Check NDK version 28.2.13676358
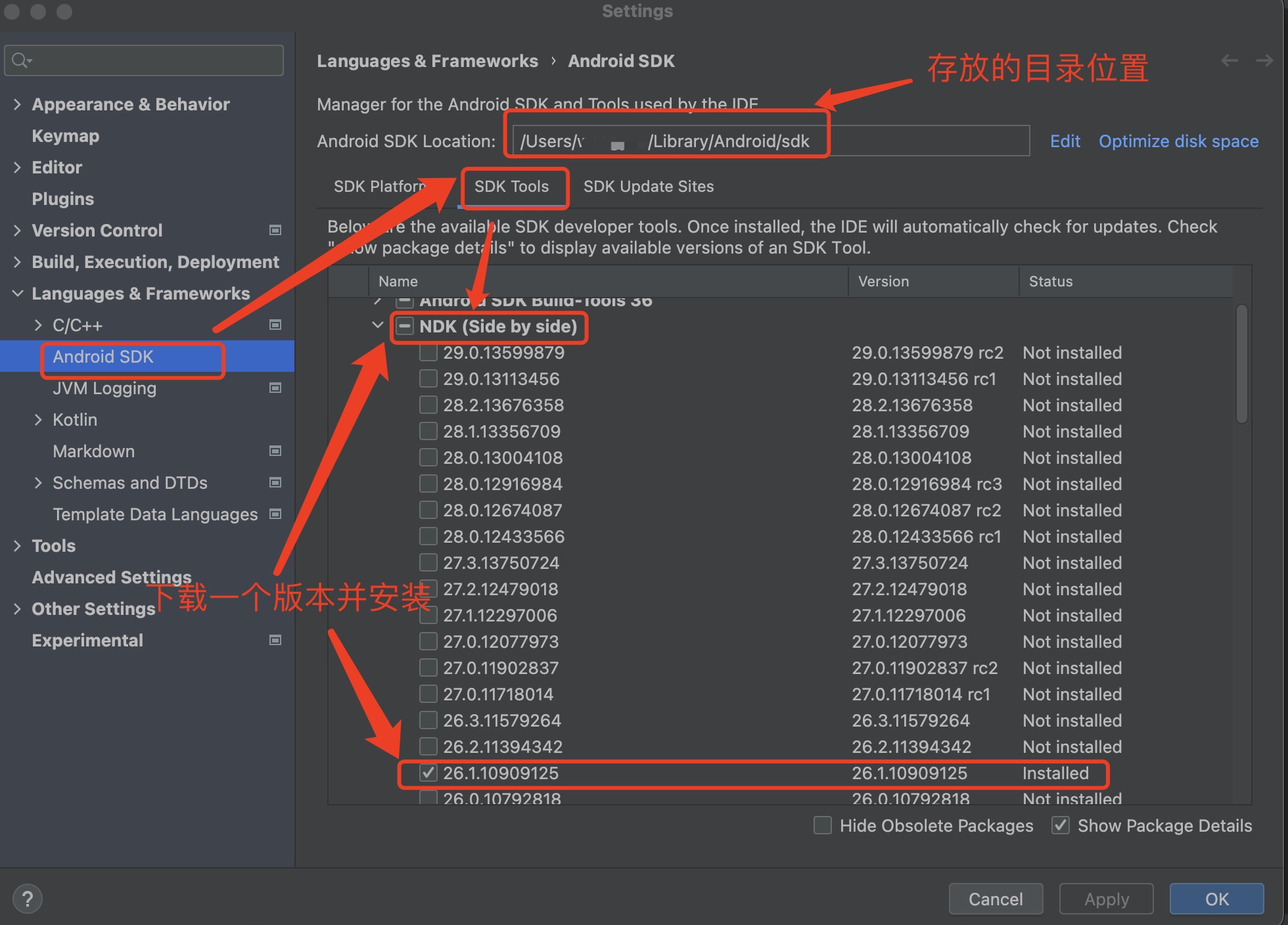1288x925 pixels. pos(428,405)
